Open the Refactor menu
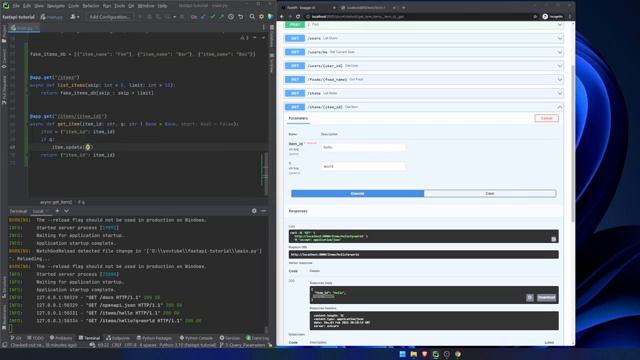Image resolution: width=640 pixels, height=360 pixels. (x=91, y=6)
